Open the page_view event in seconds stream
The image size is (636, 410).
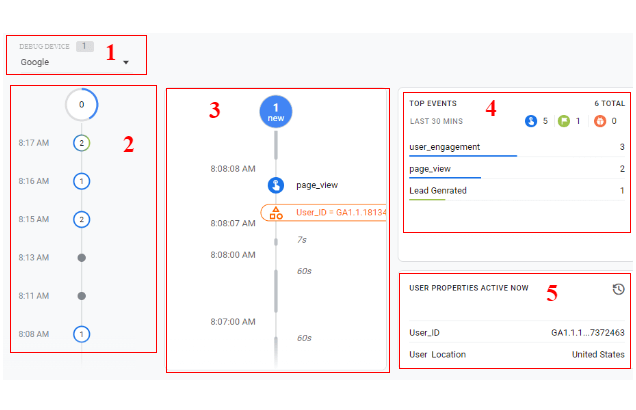(x=317, y=185)
